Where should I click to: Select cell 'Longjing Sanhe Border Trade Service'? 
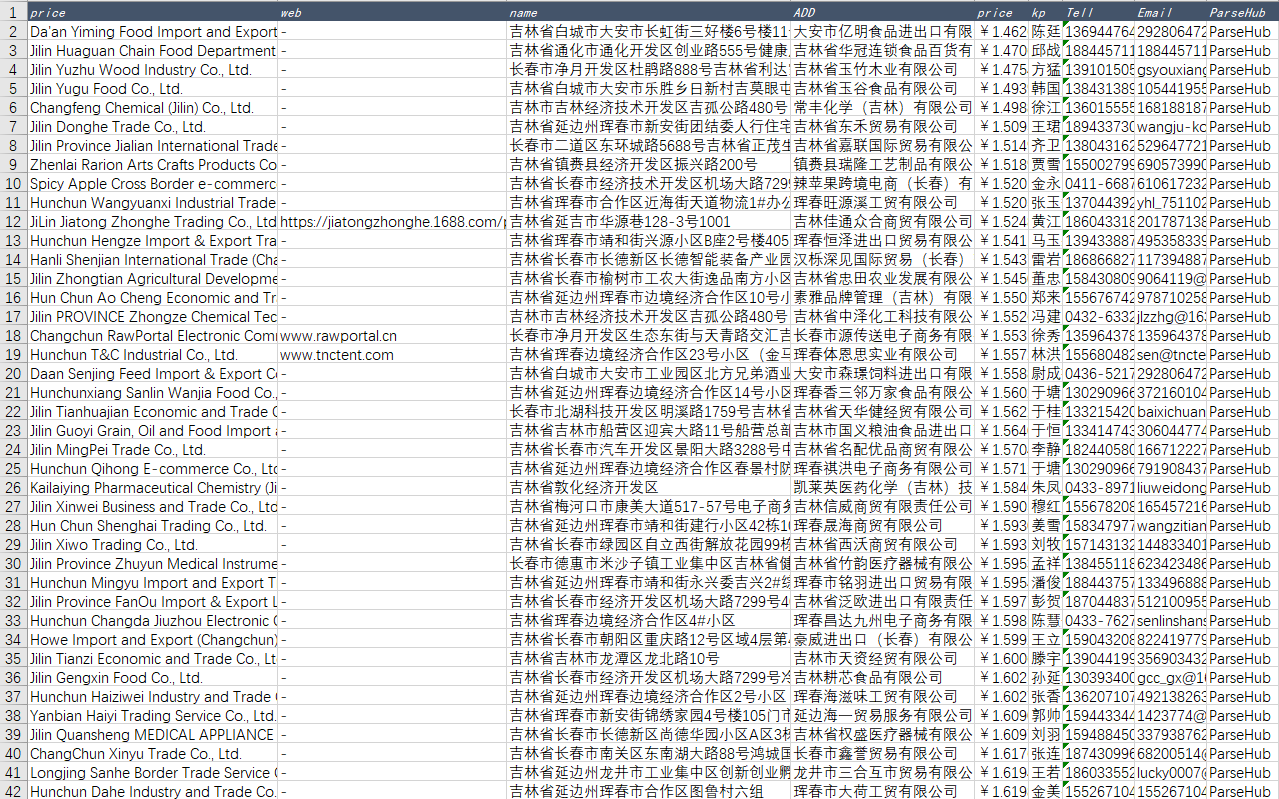point(153,773)
